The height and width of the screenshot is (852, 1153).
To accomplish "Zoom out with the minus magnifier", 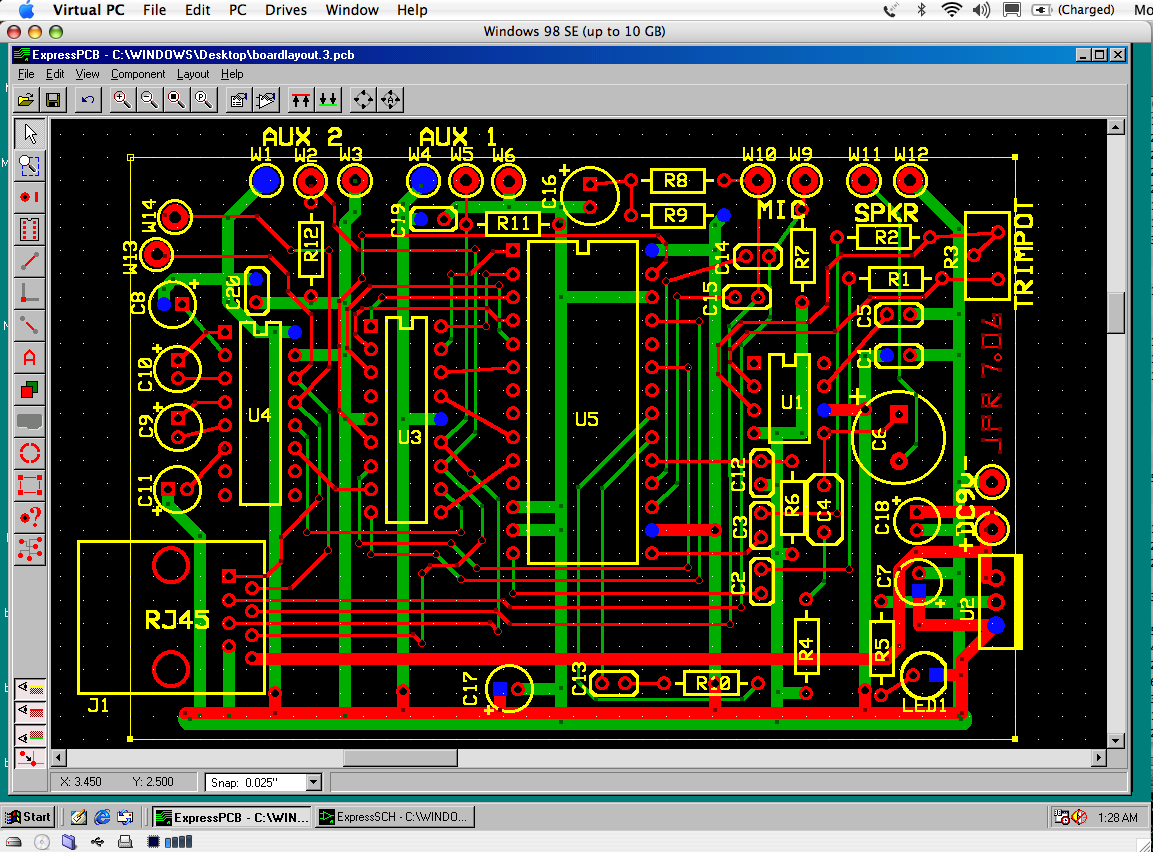I will [149, 99].
